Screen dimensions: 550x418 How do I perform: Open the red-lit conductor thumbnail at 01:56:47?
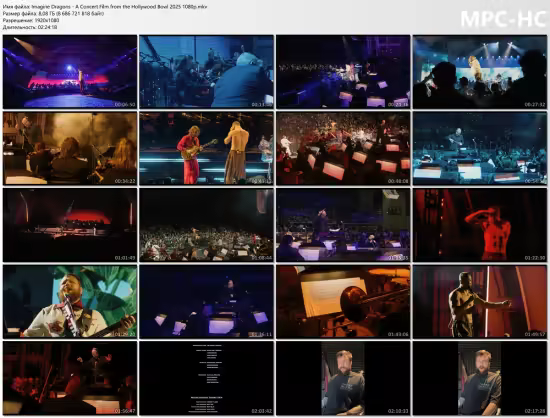click(x=70, y=378)
